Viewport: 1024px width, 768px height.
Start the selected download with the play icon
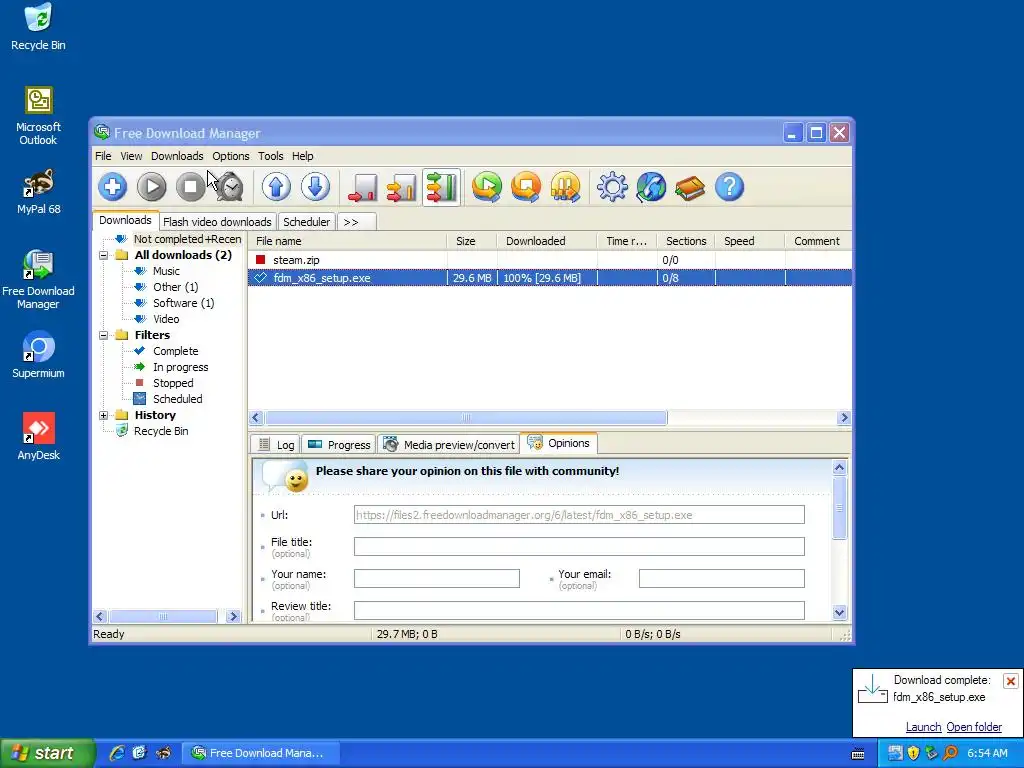152,187
